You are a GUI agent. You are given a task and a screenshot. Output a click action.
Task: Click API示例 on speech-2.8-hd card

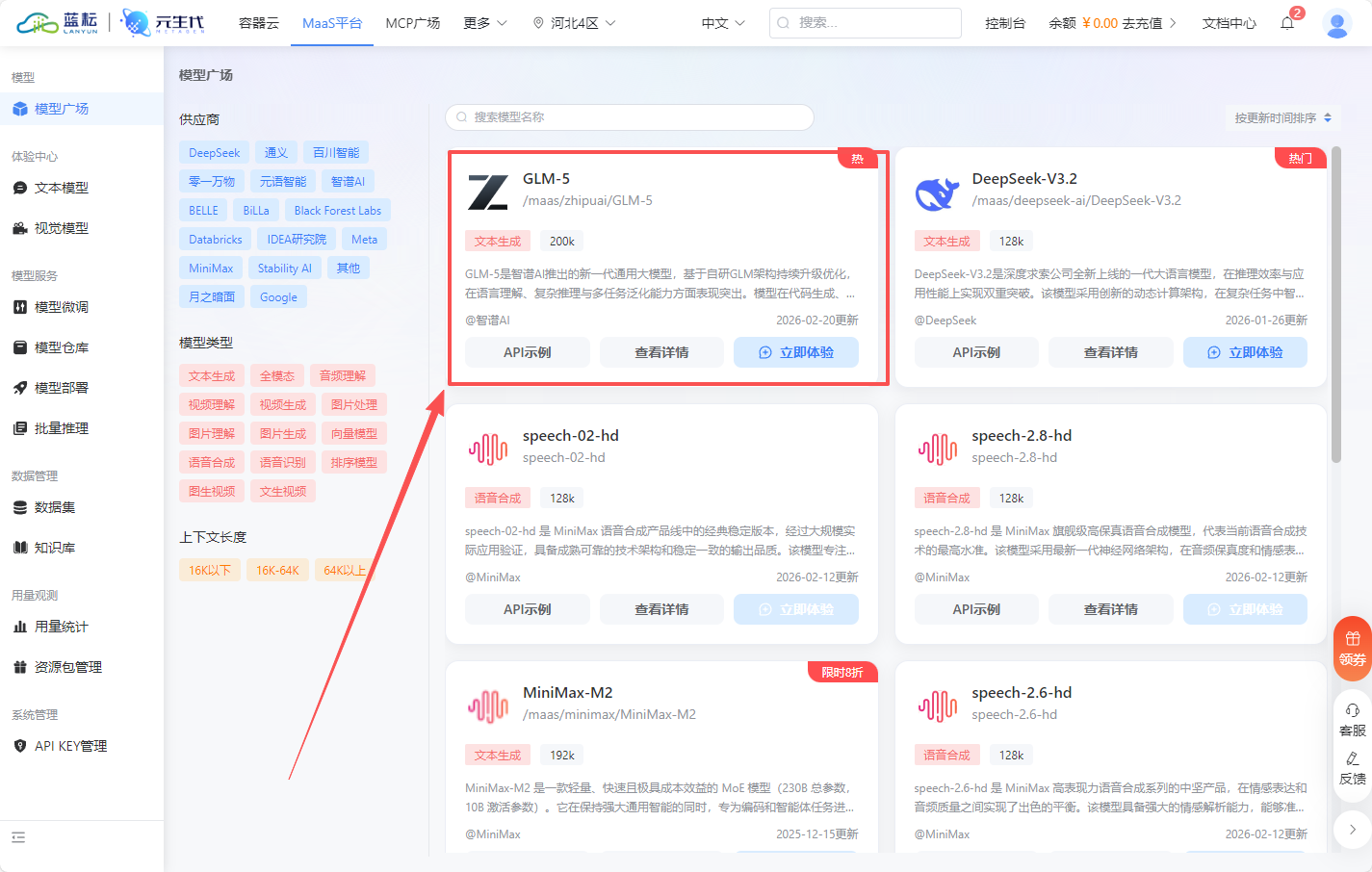point(976,609)
